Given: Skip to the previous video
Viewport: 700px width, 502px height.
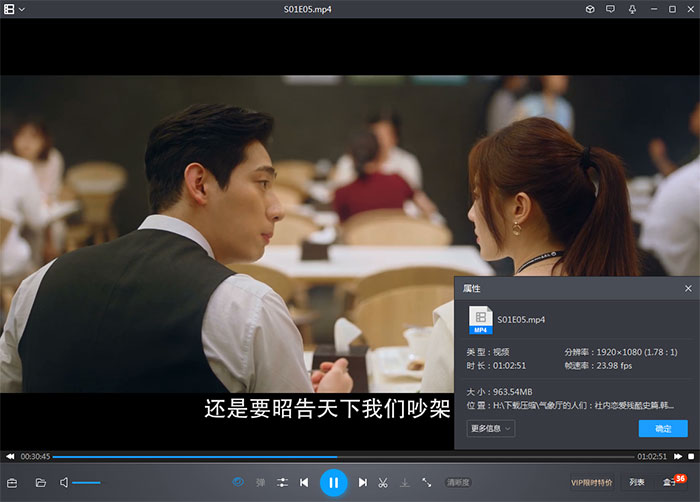Looking at the screenshot, I should click(x=304, y=483).
